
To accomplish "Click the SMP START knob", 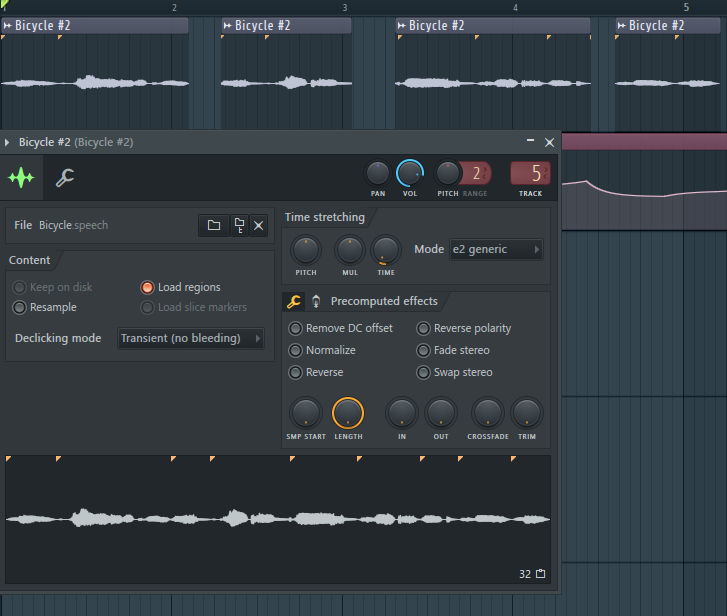I will pyautogui.click(x=306, y=413).
